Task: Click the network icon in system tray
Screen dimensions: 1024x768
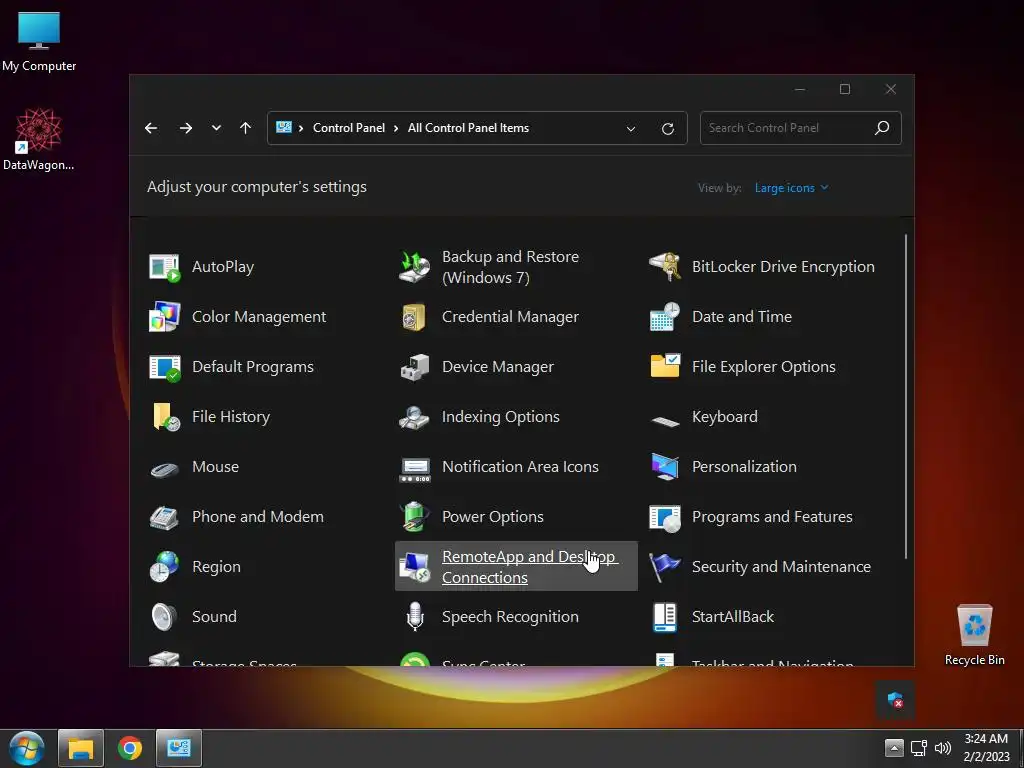Action: coord(918,748)
